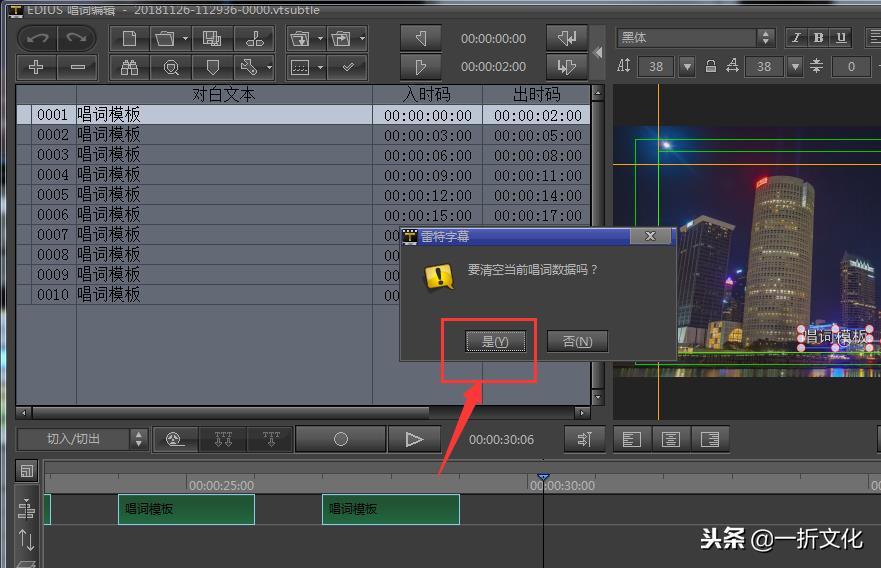Remove a row with the minus button
This screenshot has height=568, width=881.
(78, 67)
